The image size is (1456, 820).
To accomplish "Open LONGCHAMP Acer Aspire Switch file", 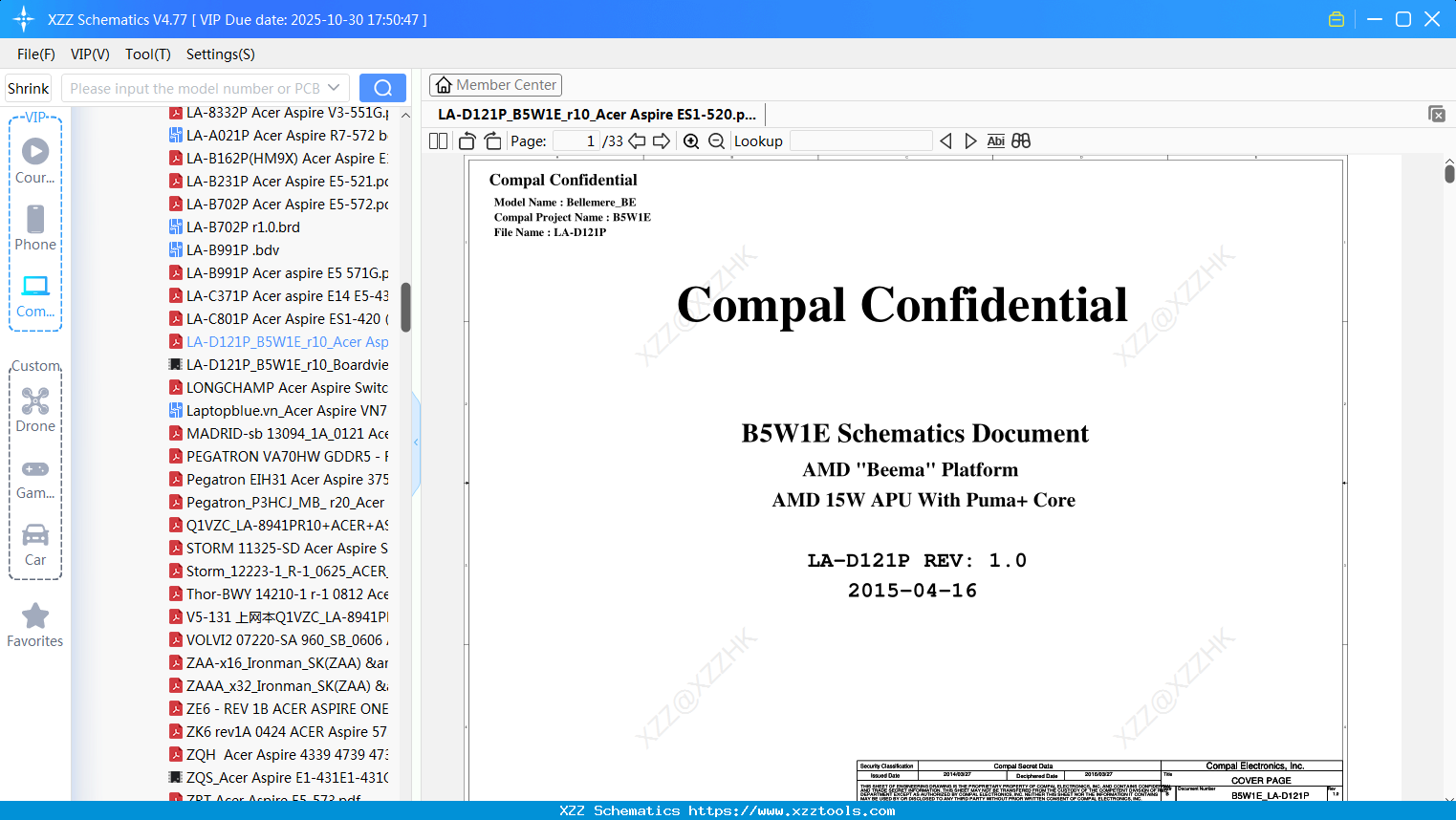I will pos(287,388).
